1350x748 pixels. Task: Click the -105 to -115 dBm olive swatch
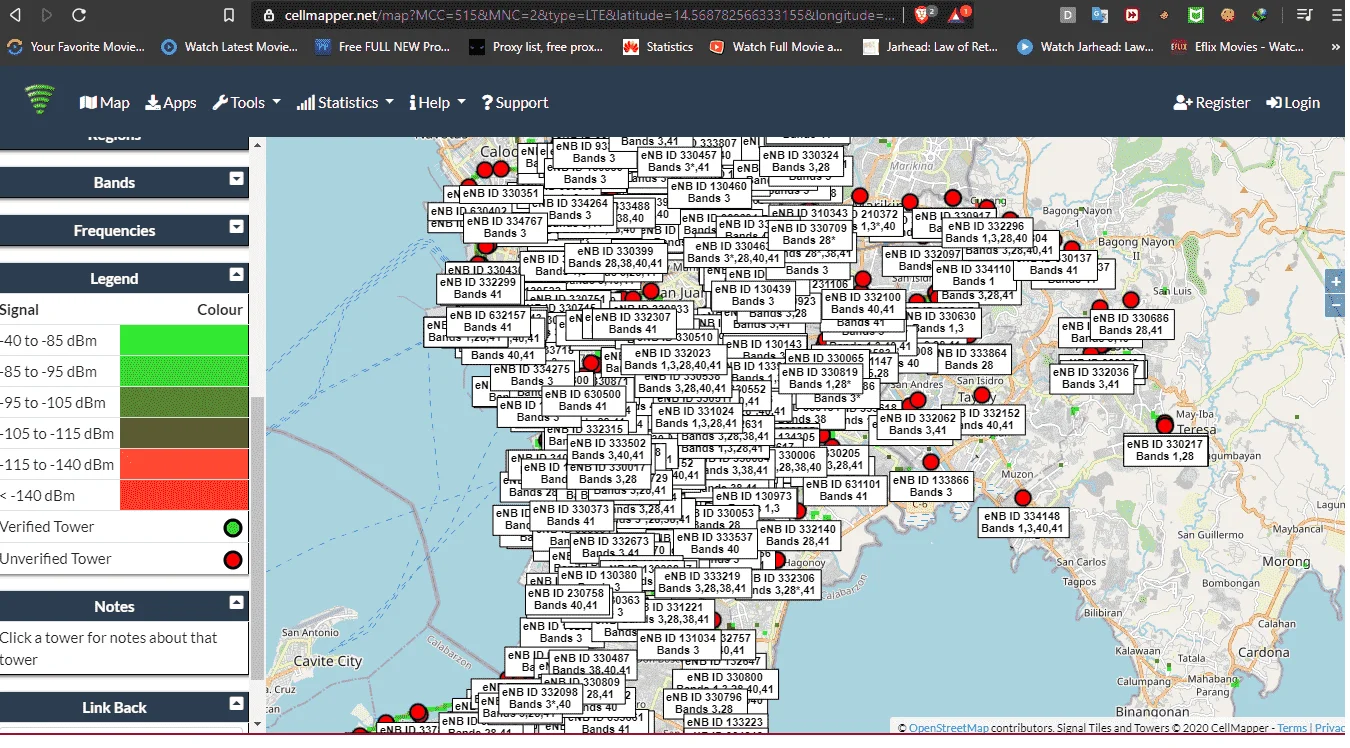pyautogui.click(x=184, y=433)
